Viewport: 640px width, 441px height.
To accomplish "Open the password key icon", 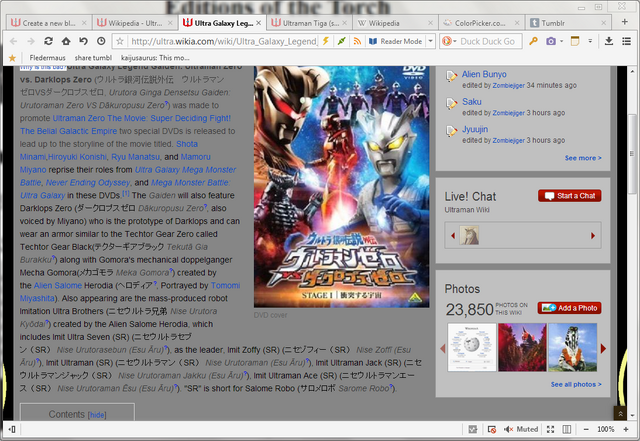I will (x=533, y=41).
